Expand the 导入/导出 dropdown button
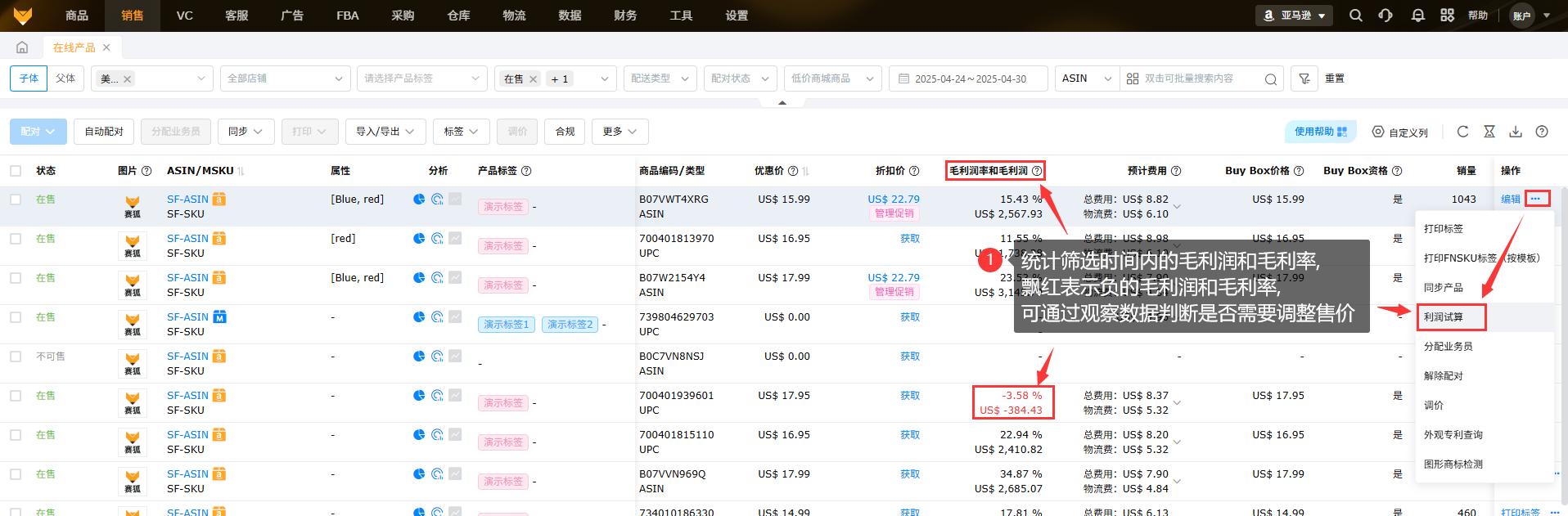This screenshot has height=516, width=1568. click(x=385, y=132)
